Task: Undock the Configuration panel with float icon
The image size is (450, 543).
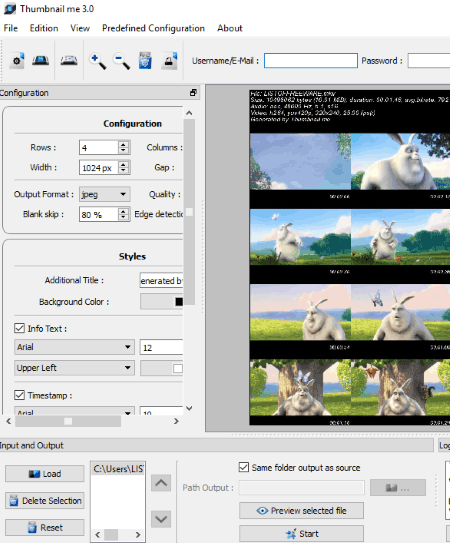Action: pos(193,92)
